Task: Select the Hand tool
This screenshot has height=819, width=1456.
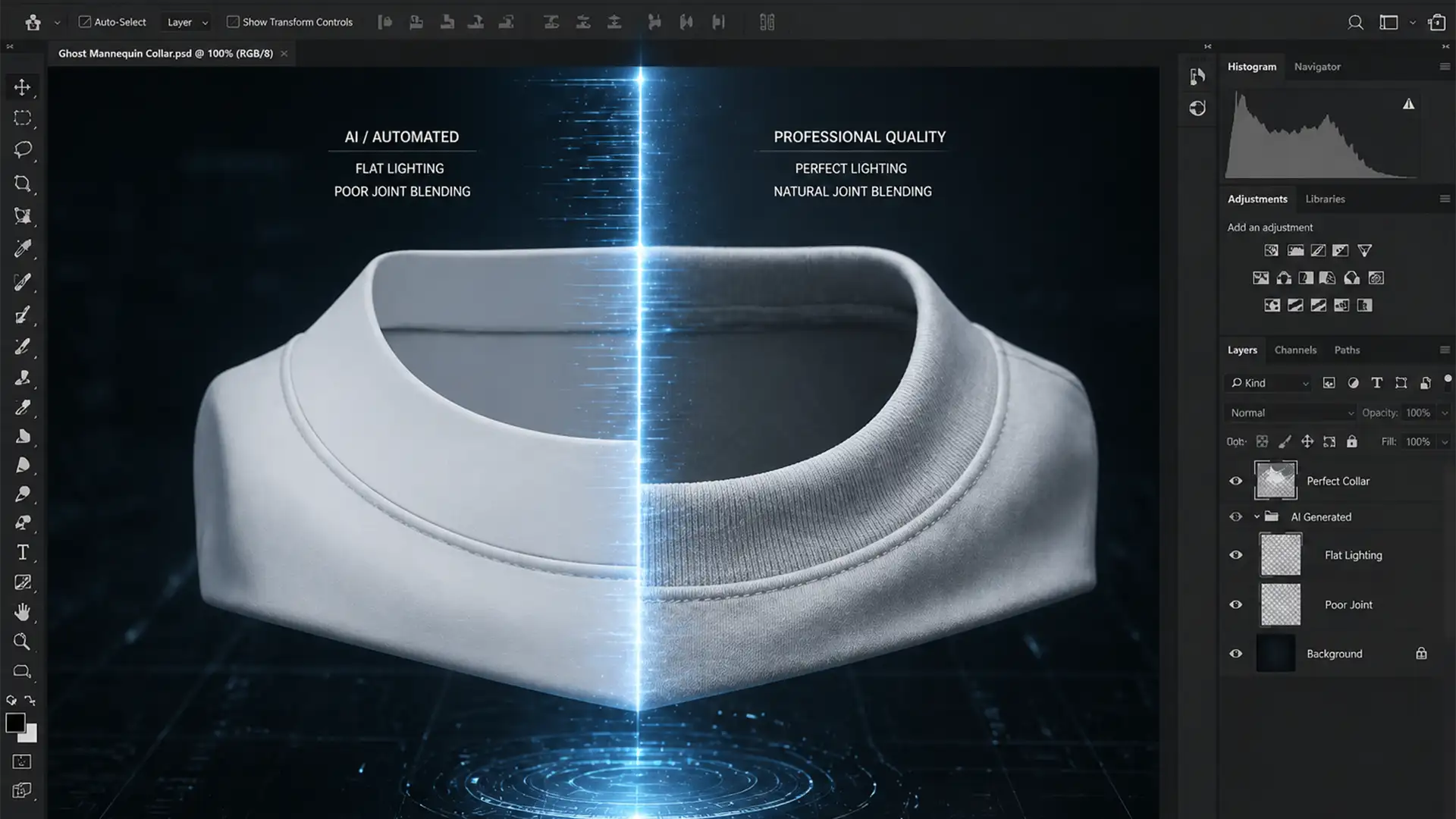Action: 22,611
